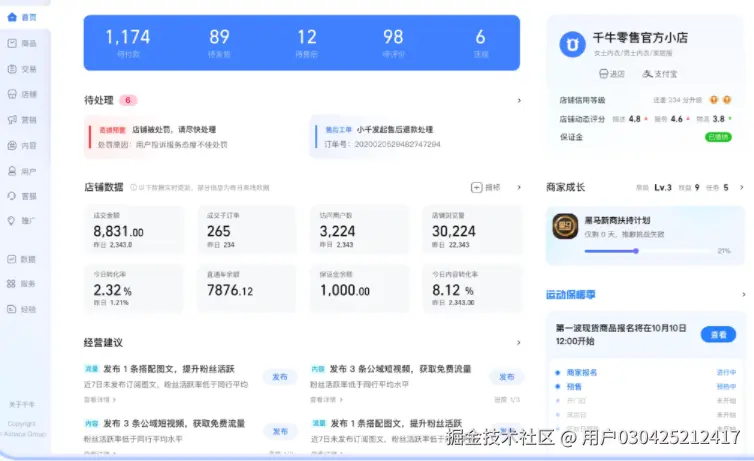Click 发布 button for bottom-left 公域短视频 suggestion
Image resolution: width=754 pixels, height=461 pixels.
click(280, 431)
